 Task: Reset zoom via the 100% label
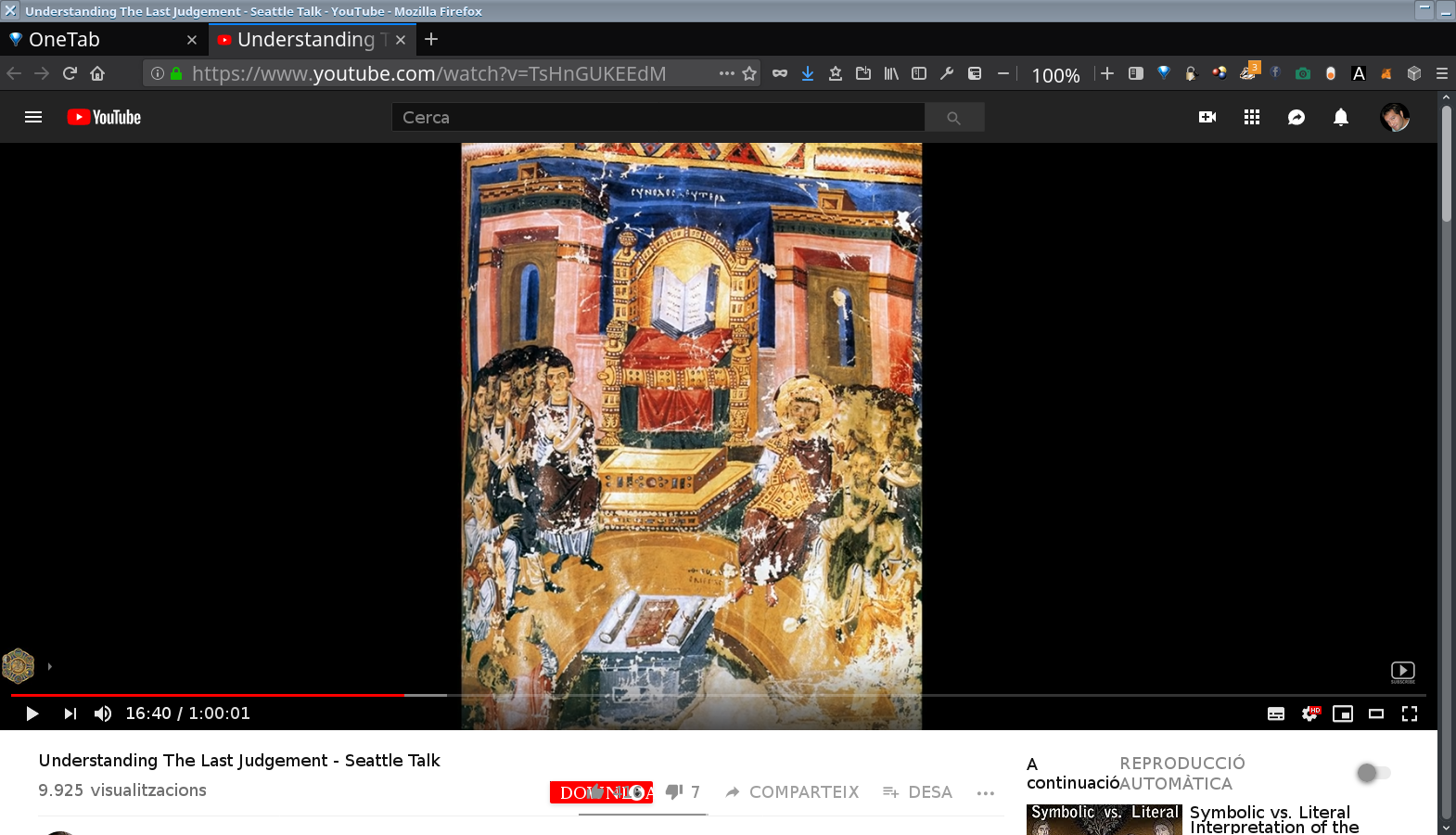tap(1055, 75)
